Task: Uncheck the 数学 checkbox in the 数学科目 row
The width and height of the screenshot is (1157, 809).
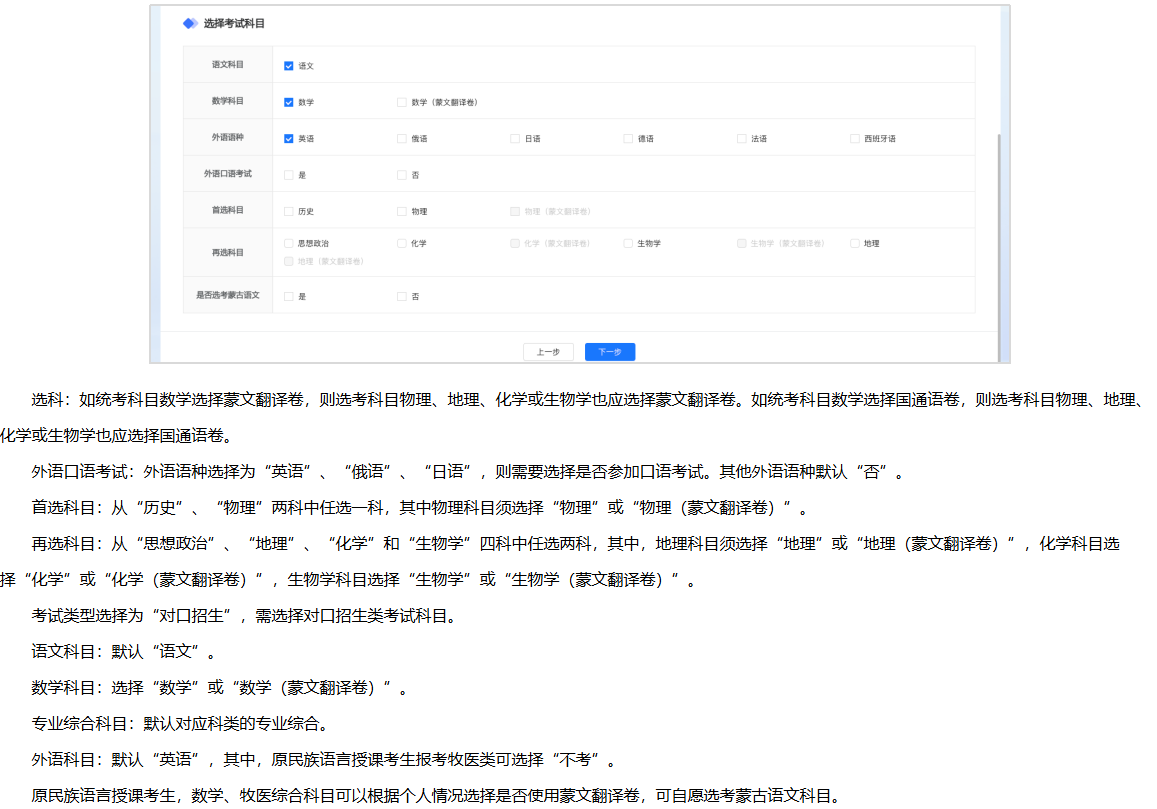Action: pyautogui.click(x=289, y=102)
